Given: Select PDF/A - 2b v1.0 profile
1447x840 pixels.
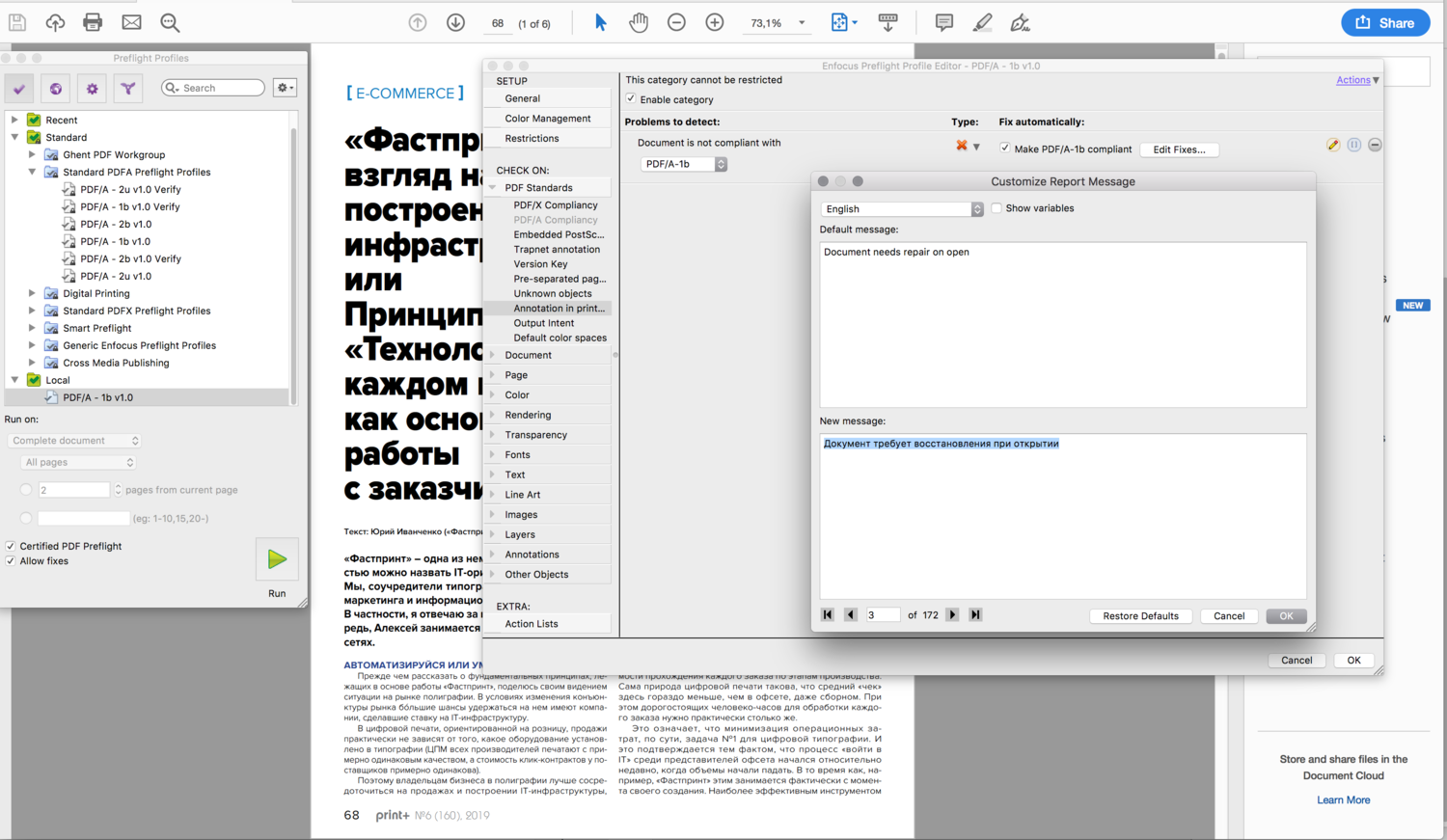Looking at the screenshot, I should [116, 224].
